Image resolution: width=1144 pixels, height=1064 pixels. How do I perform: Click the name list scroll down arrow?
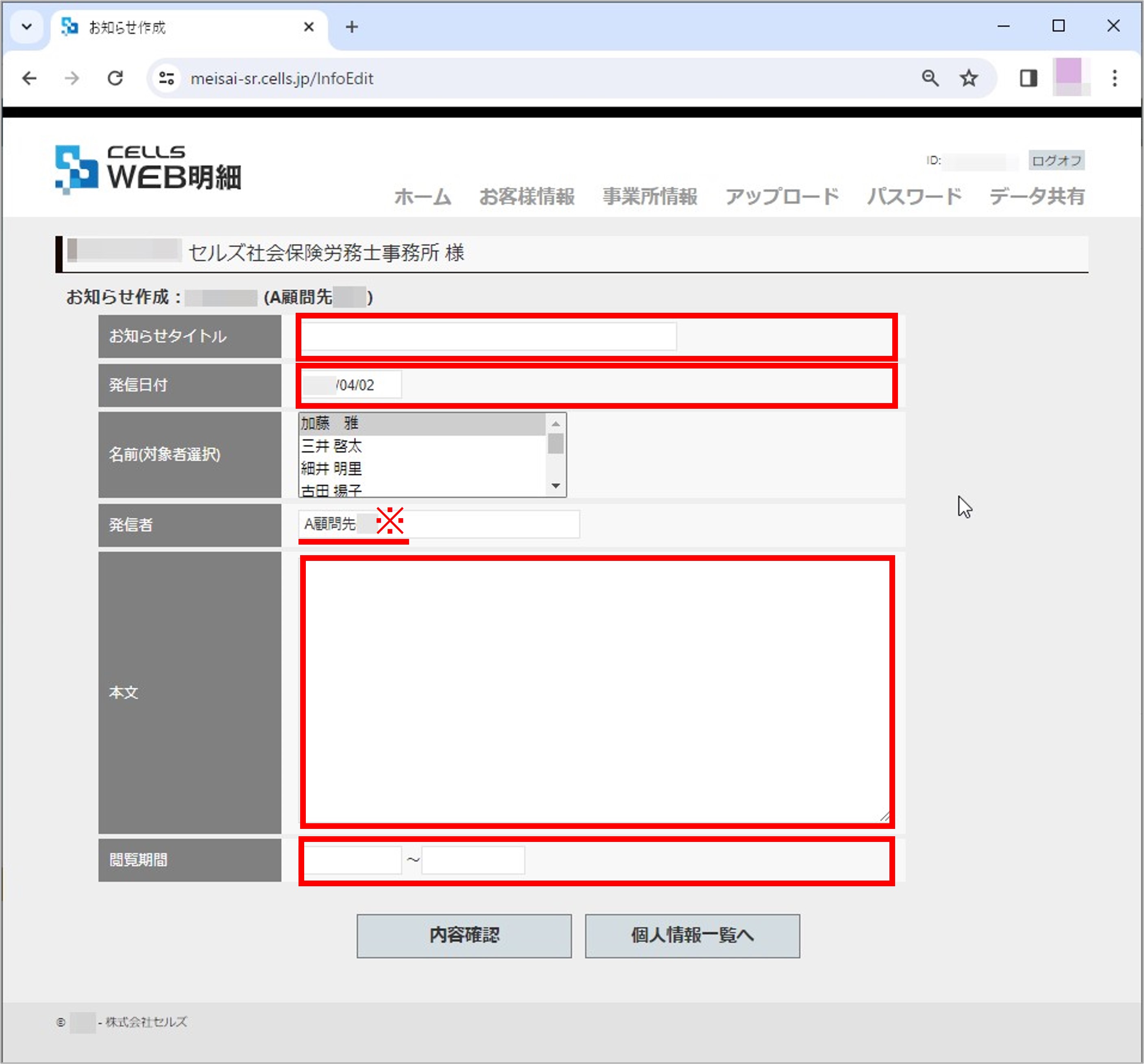555,486
